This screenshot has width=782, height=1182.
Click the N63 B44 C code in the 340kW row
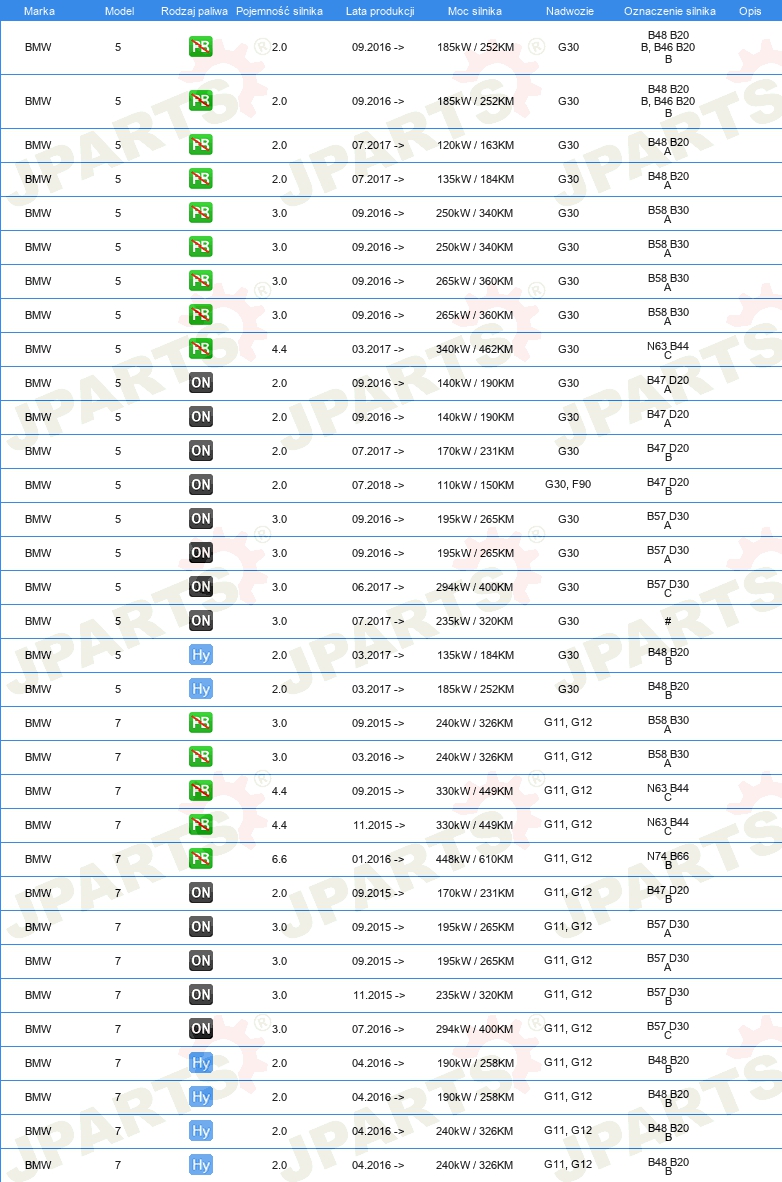pos(668,350)
